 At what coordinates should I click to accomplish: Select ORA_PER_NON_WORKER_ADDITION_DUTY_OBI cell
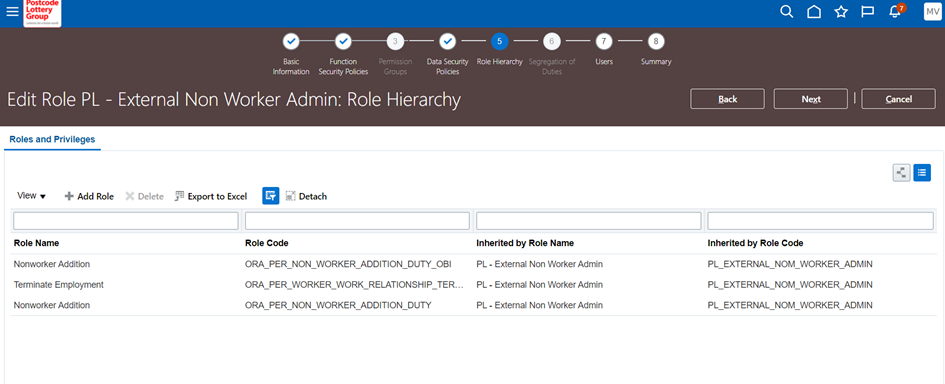tap(348, 264)
